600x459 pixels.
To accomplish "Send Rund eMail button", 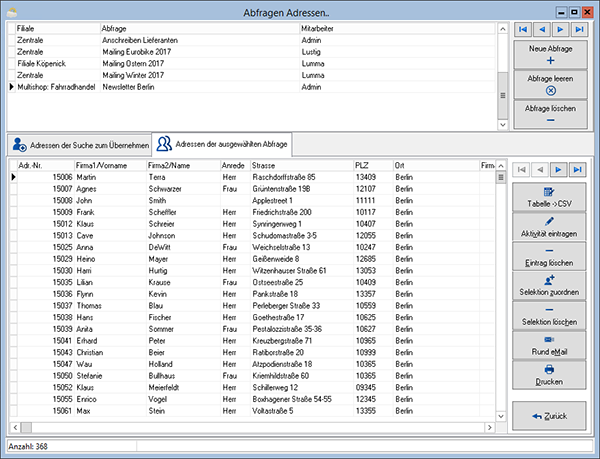I will (549, 345).
